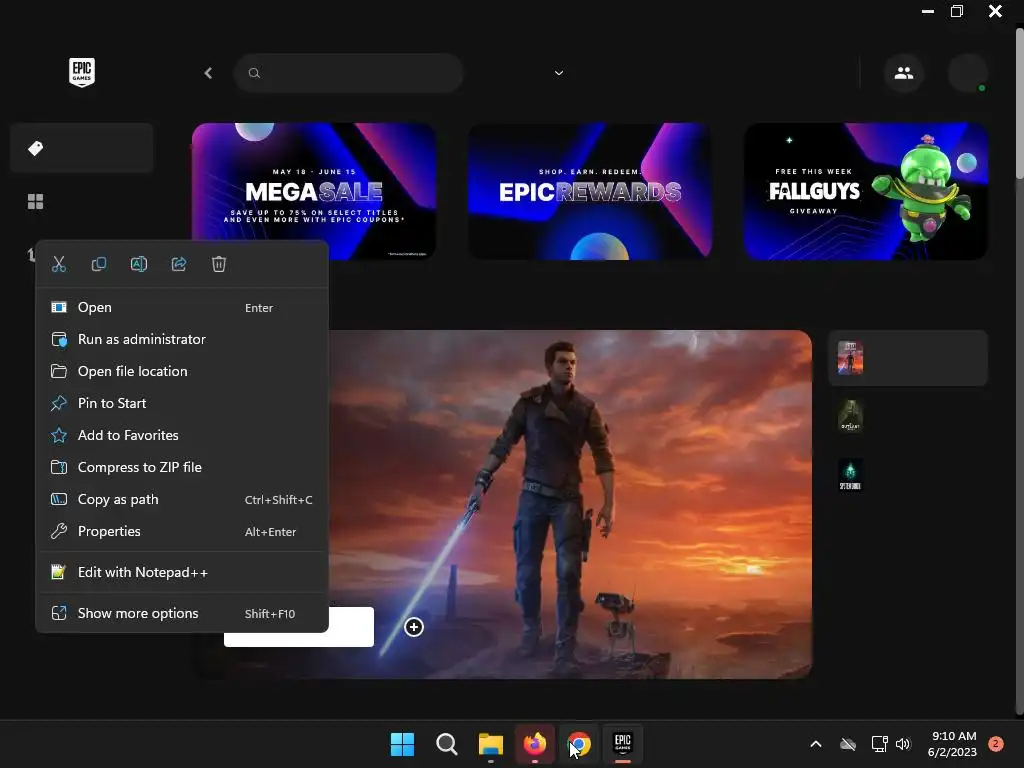Open OneDrive tray icon
The image size is (1024, 768).
[x=848, y=744]
